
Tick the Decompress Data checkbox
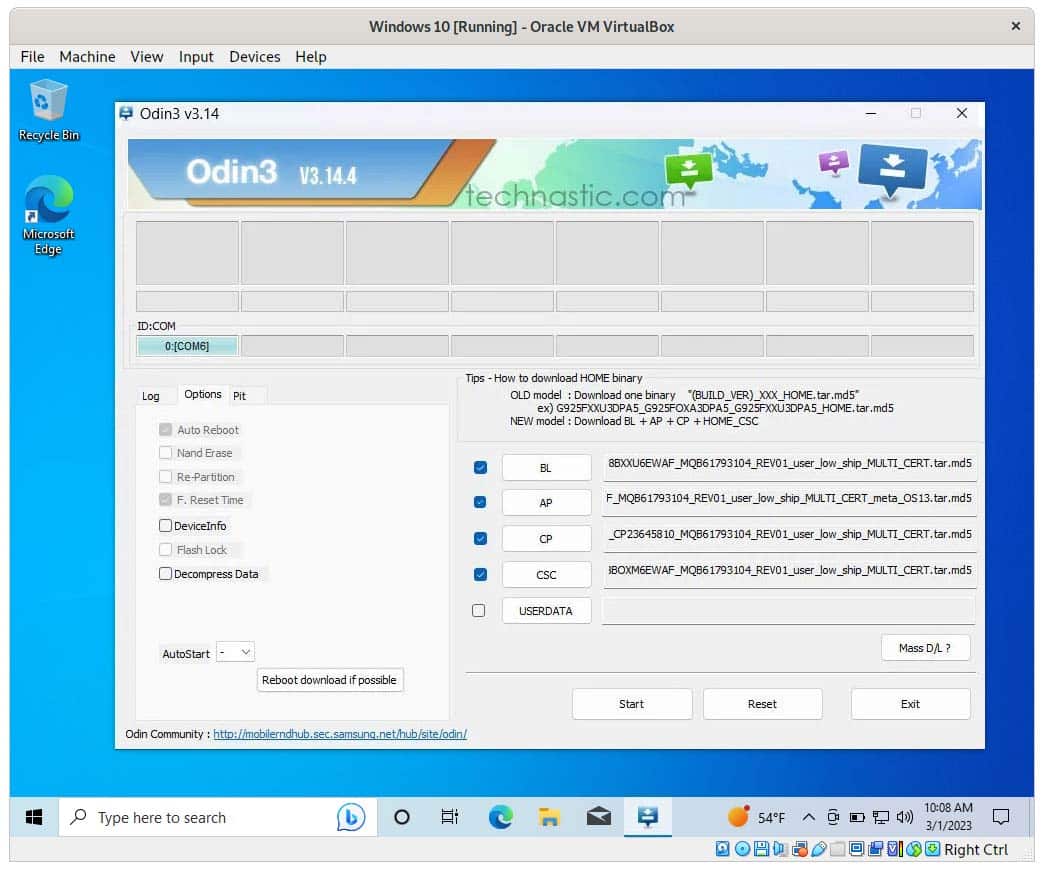(165, 573)
